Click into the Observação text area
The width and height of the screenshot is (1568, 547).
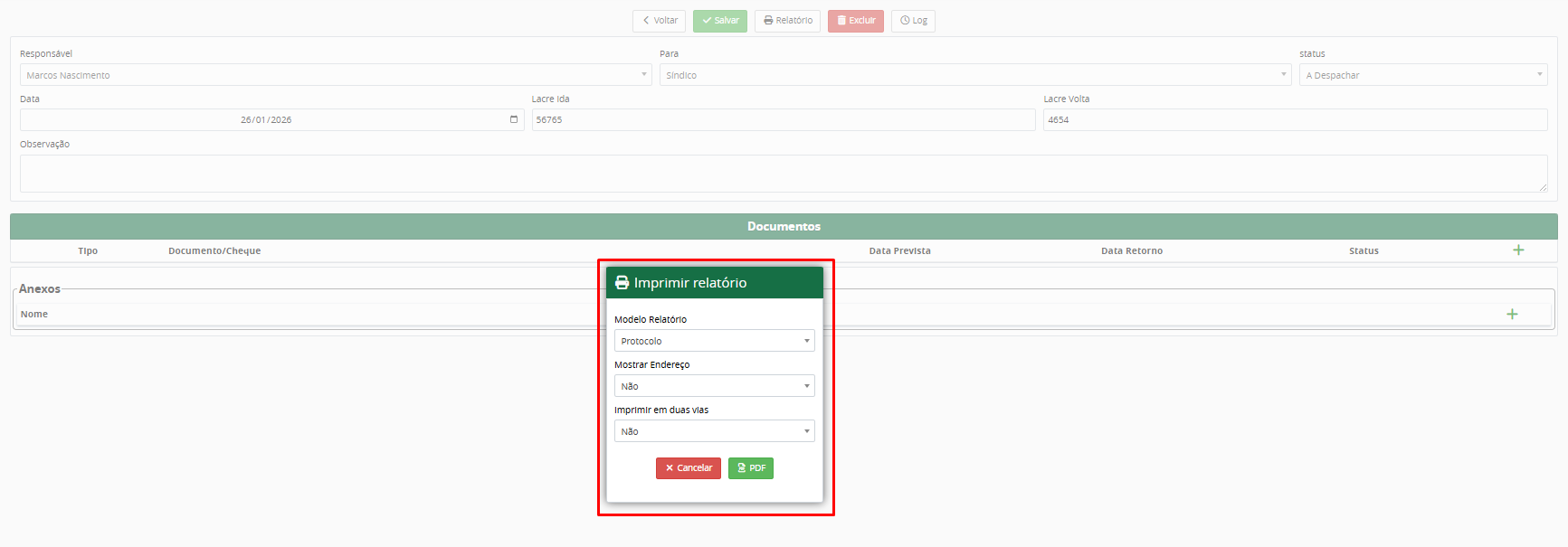coord(783,173)
